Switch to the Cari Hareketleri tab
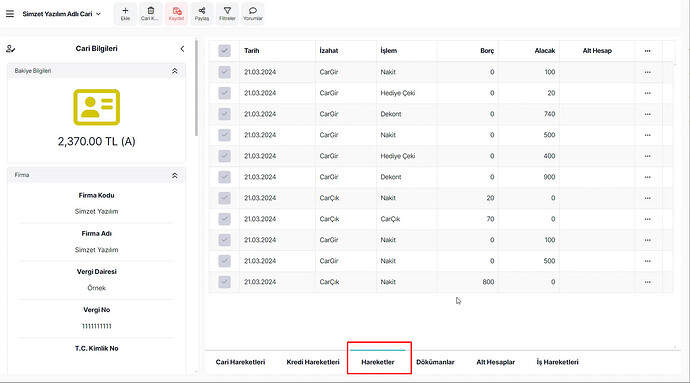Image resolution: width=690 pixels, height=383 pixels. [x=240, y=362]
